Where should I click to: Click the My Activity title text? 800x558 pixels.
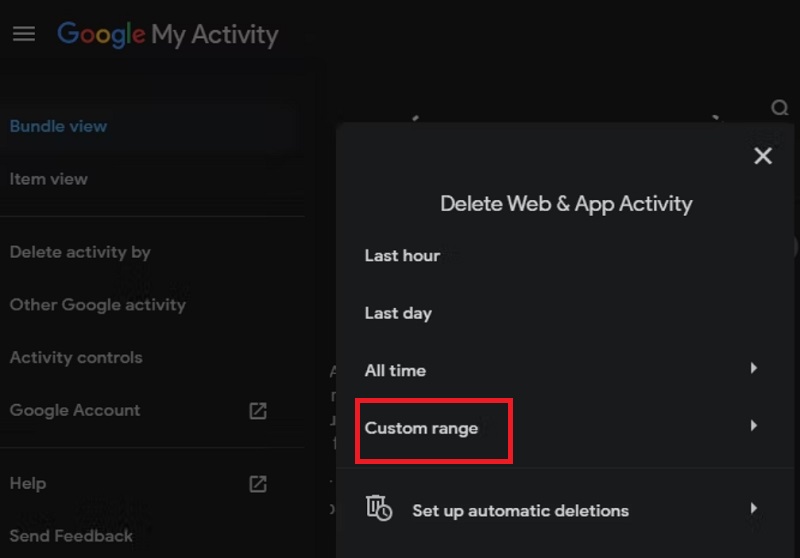coord(214,35)
